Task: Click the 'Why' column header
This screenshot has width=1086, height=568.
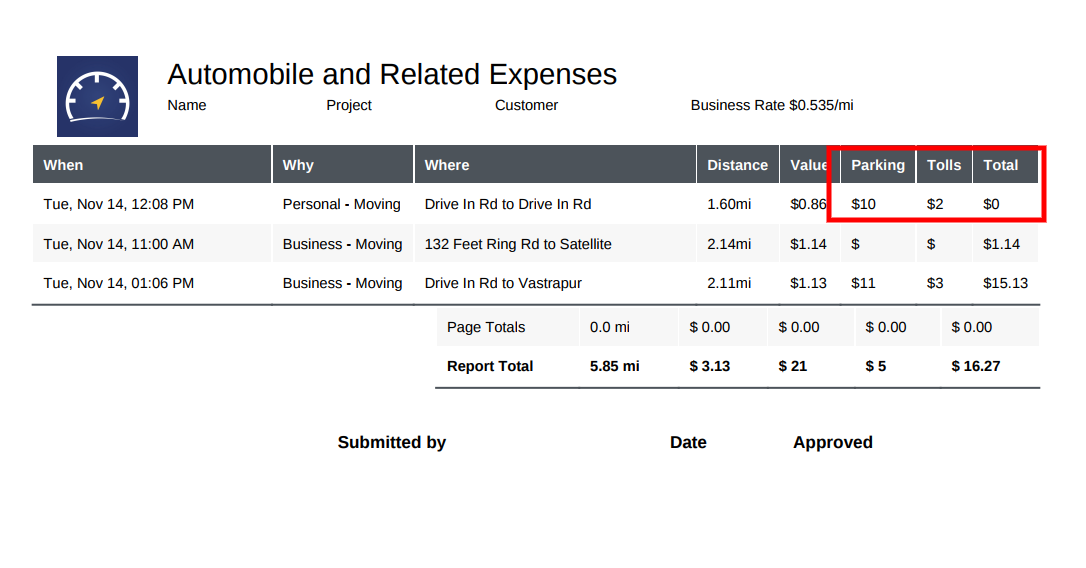Action: 343,165
